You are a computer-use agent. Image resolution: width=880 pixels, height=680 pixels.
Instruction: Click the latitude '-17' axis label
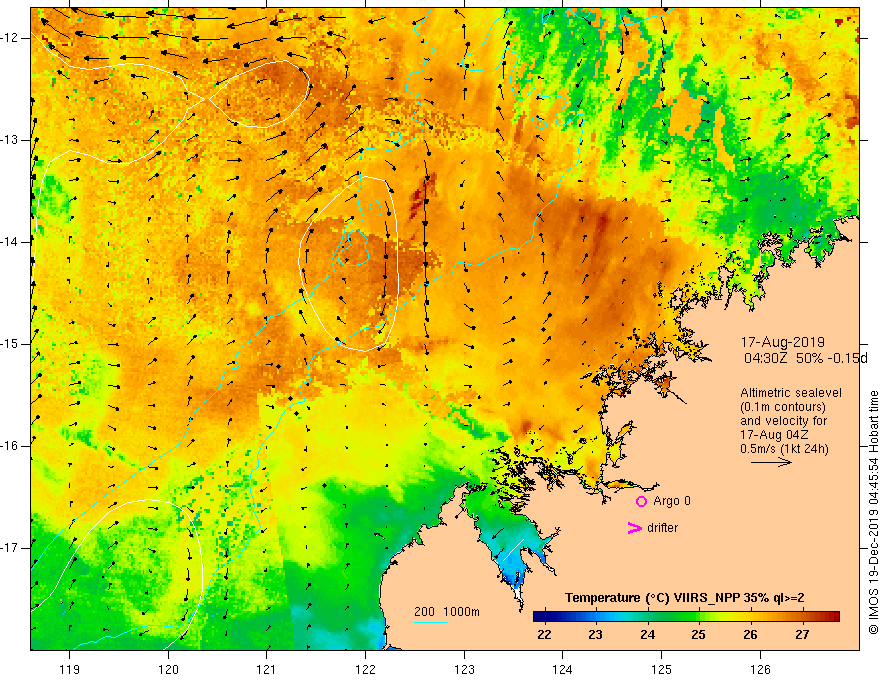[x=11, y=548]
